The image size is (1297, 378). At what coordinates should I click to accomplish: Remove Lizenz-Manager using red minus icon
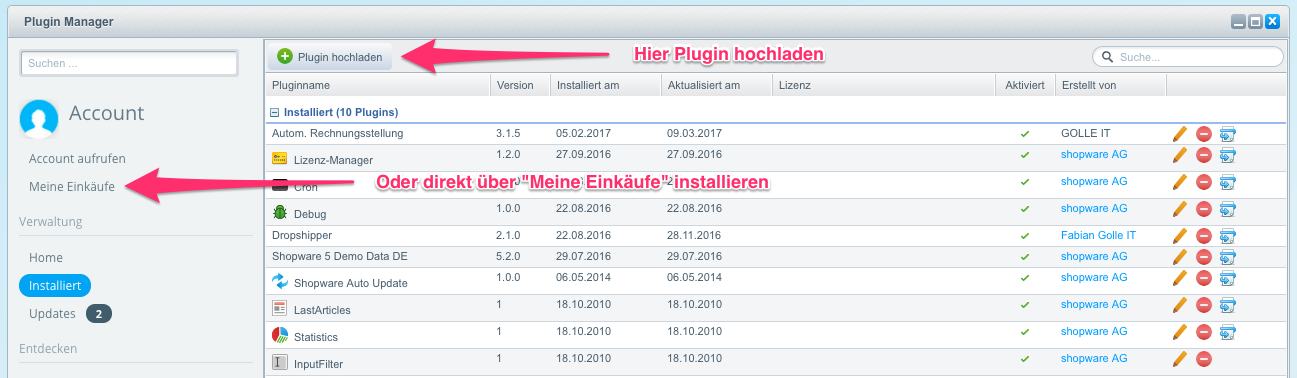[1204, 155]
